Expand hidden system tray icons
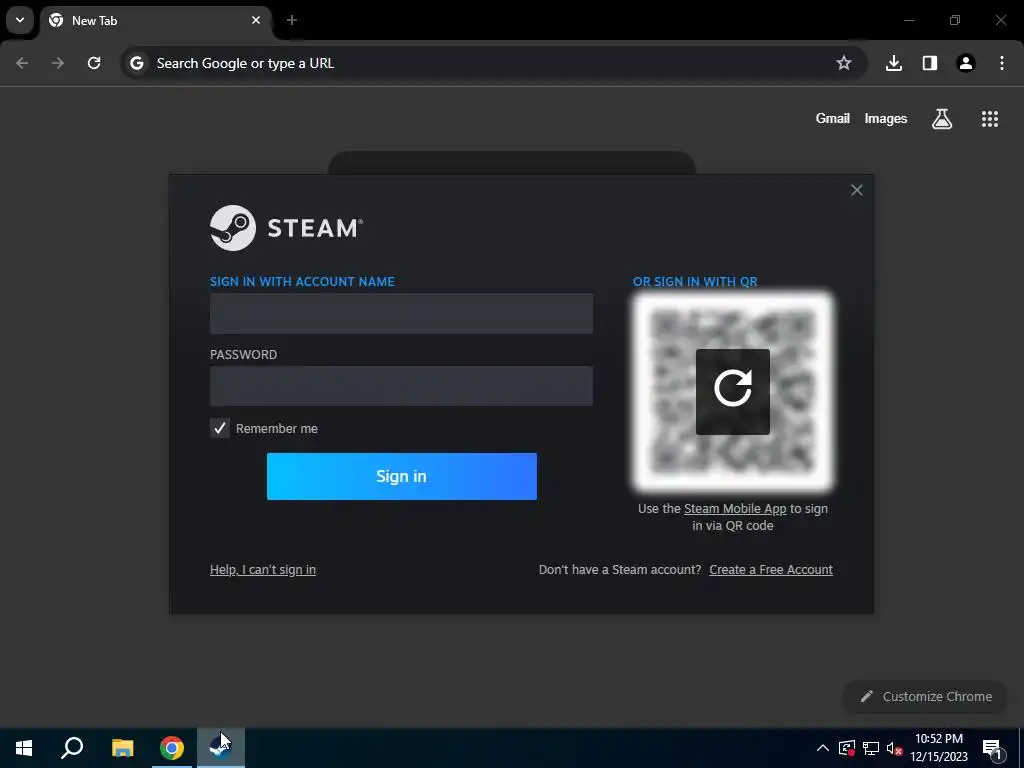Image resolution: width=1024 pixels, height=768 pixels. pyautogui.click(x=823, y=748)
